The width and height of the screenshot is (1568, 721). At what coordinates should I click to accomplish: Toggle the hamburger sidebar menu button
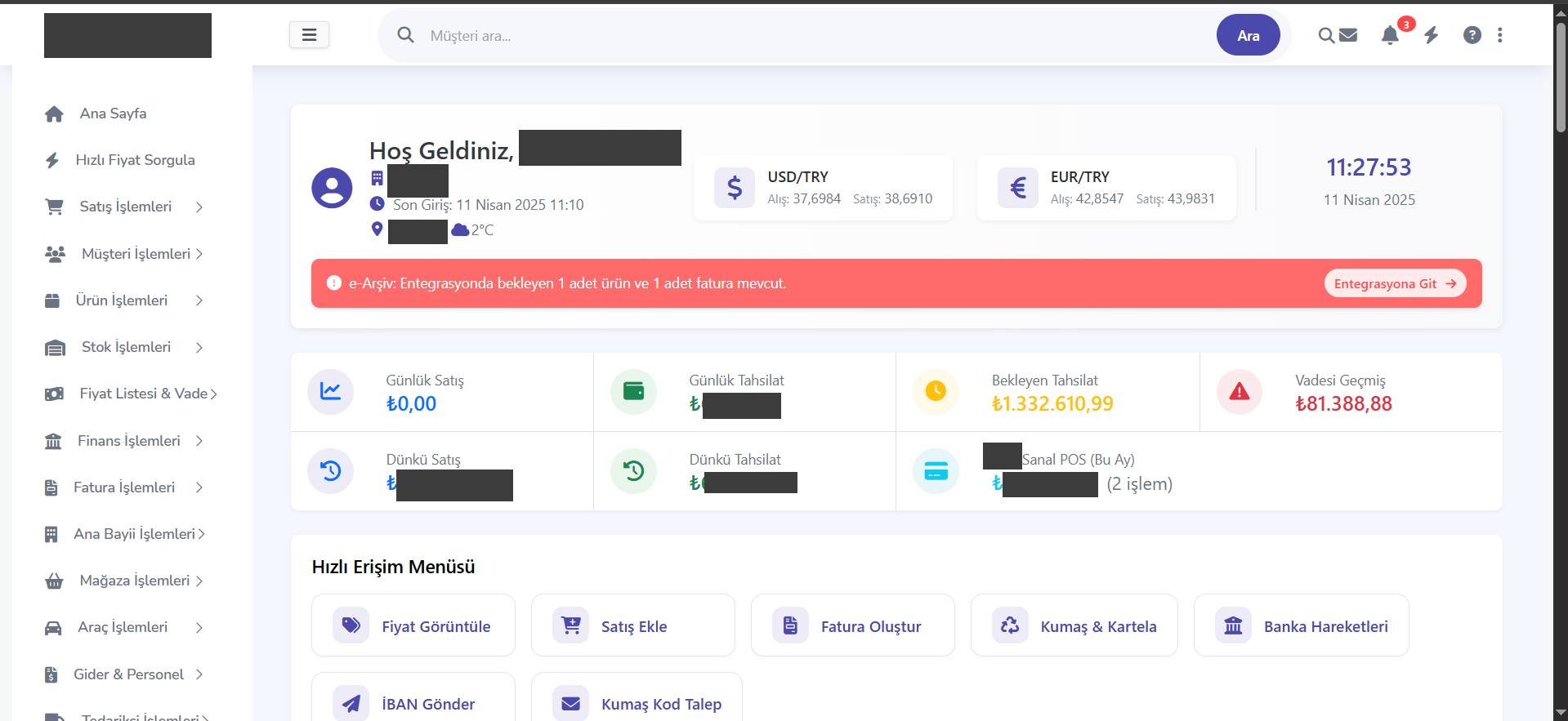309,35
